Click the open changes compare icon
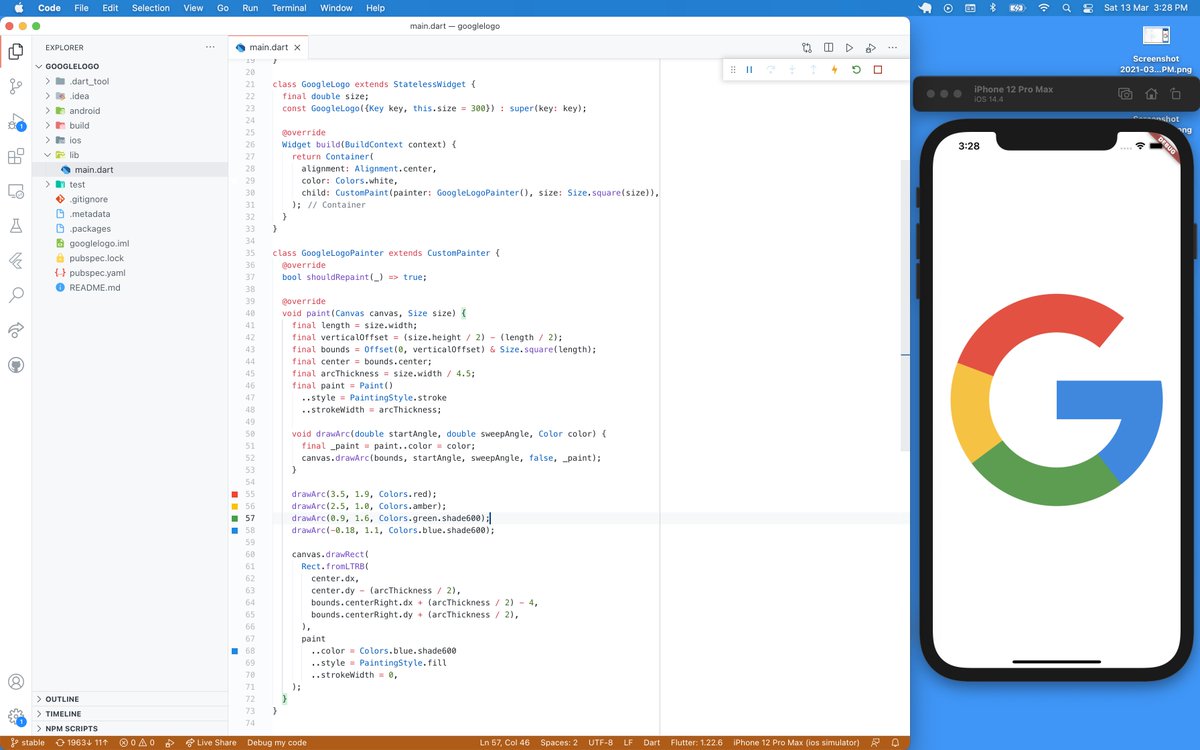 tap(807, 47)
